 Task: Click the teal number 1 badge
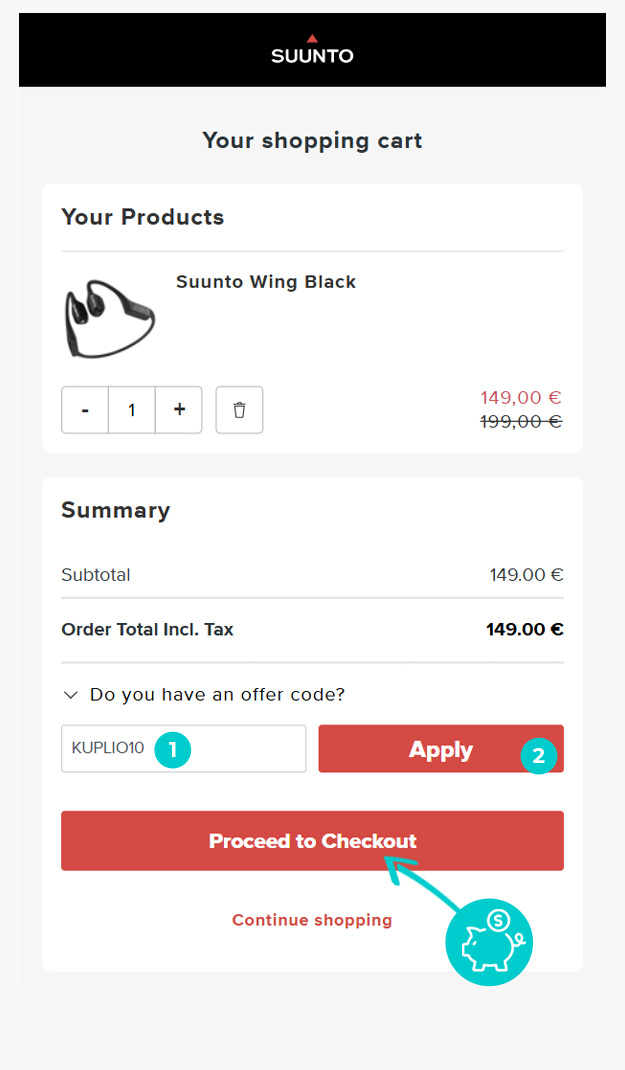(172, 749)
